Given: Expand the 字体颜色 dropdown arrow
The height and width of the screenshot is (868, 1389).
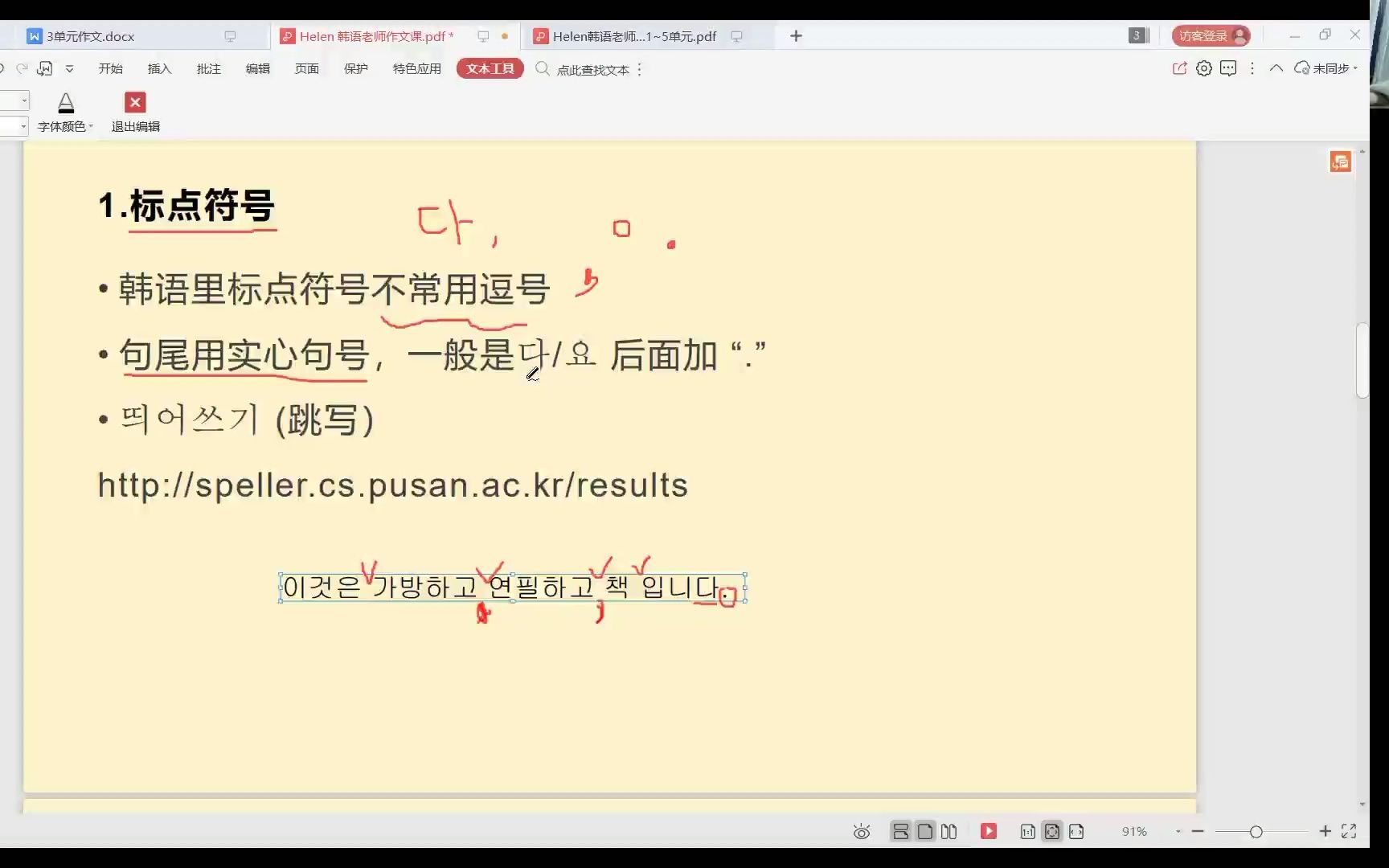Looking at the screenshot, I should (91, 127).
